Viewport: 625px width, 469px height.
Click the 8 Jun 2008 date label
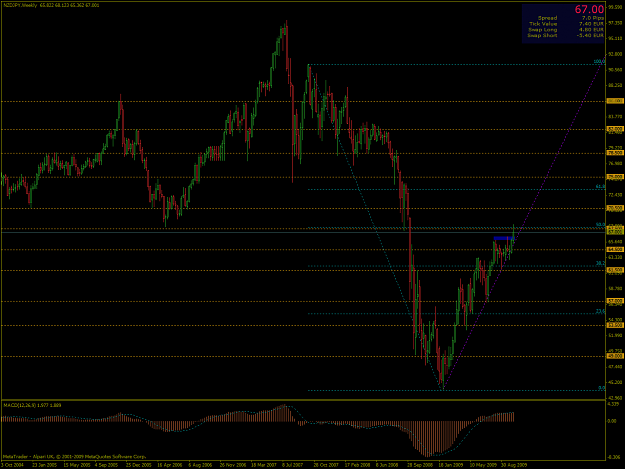coord(387,465)
